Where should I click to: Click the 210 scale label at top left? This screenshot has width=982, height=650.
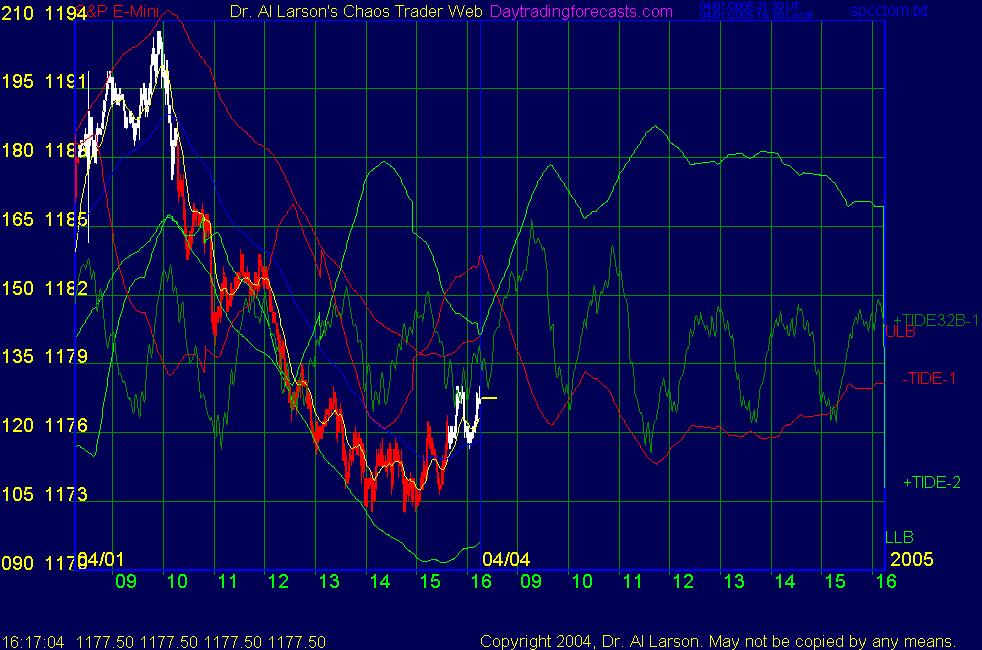(17, 13)
